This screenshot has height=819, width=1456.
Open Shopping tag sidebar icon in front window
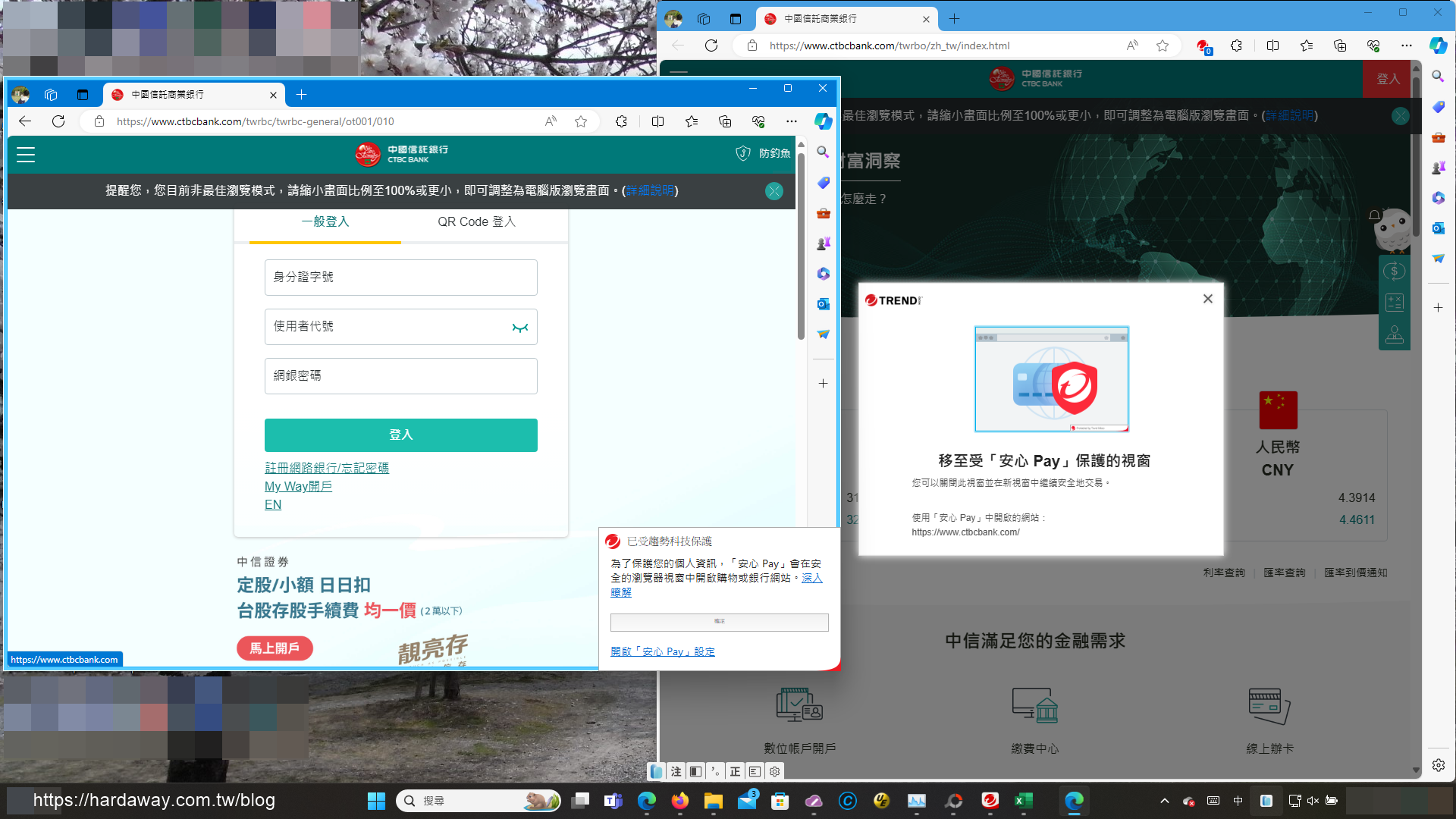click(823, 183)
